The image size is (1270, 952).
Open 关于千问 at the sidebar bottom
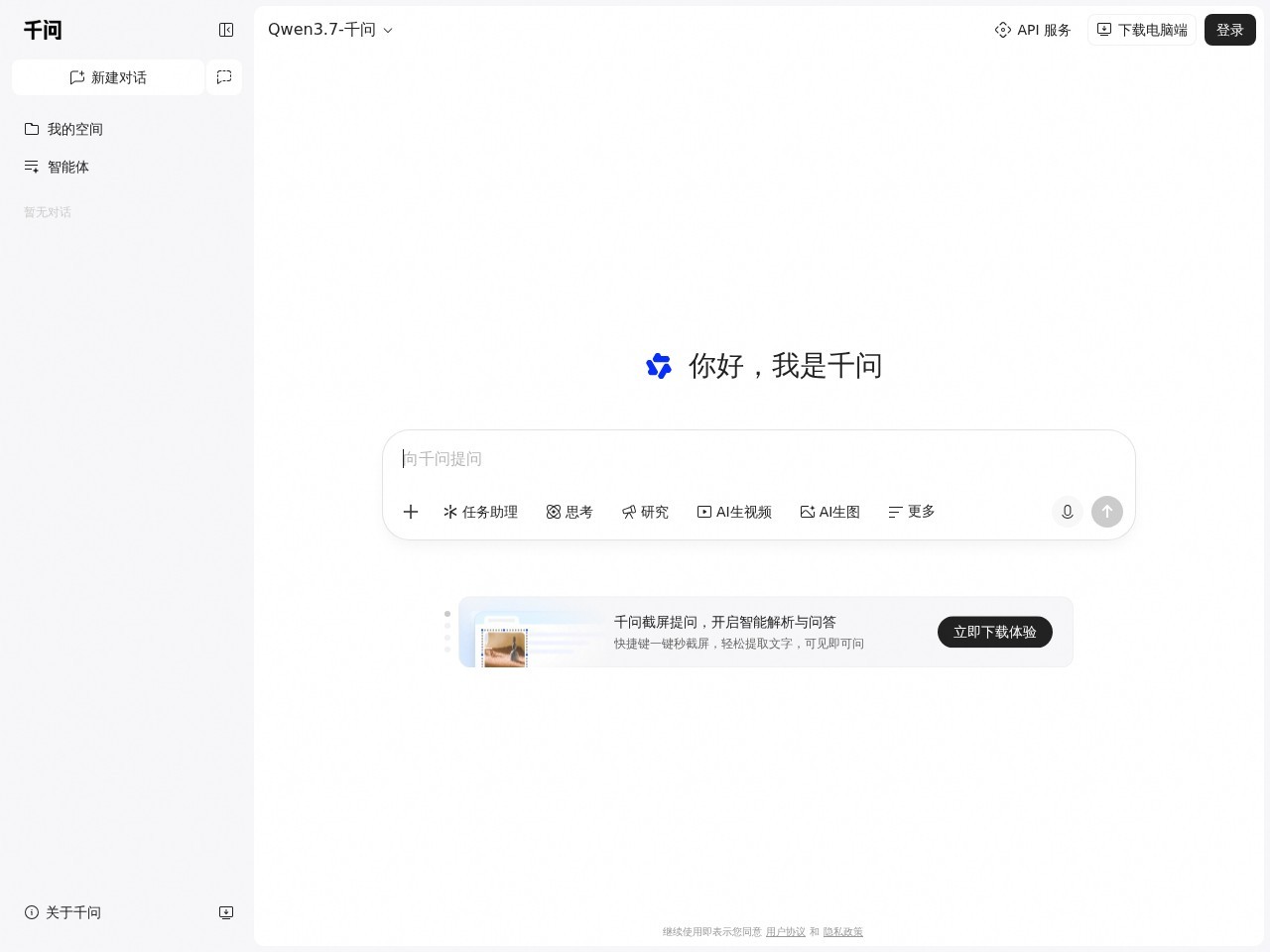pyautogui.click(x=63, y=912)
